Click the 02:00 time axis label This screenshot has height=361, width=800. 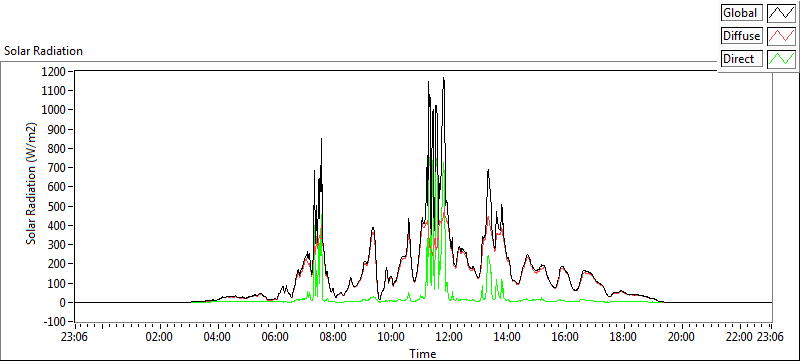[x=160, y=337]
